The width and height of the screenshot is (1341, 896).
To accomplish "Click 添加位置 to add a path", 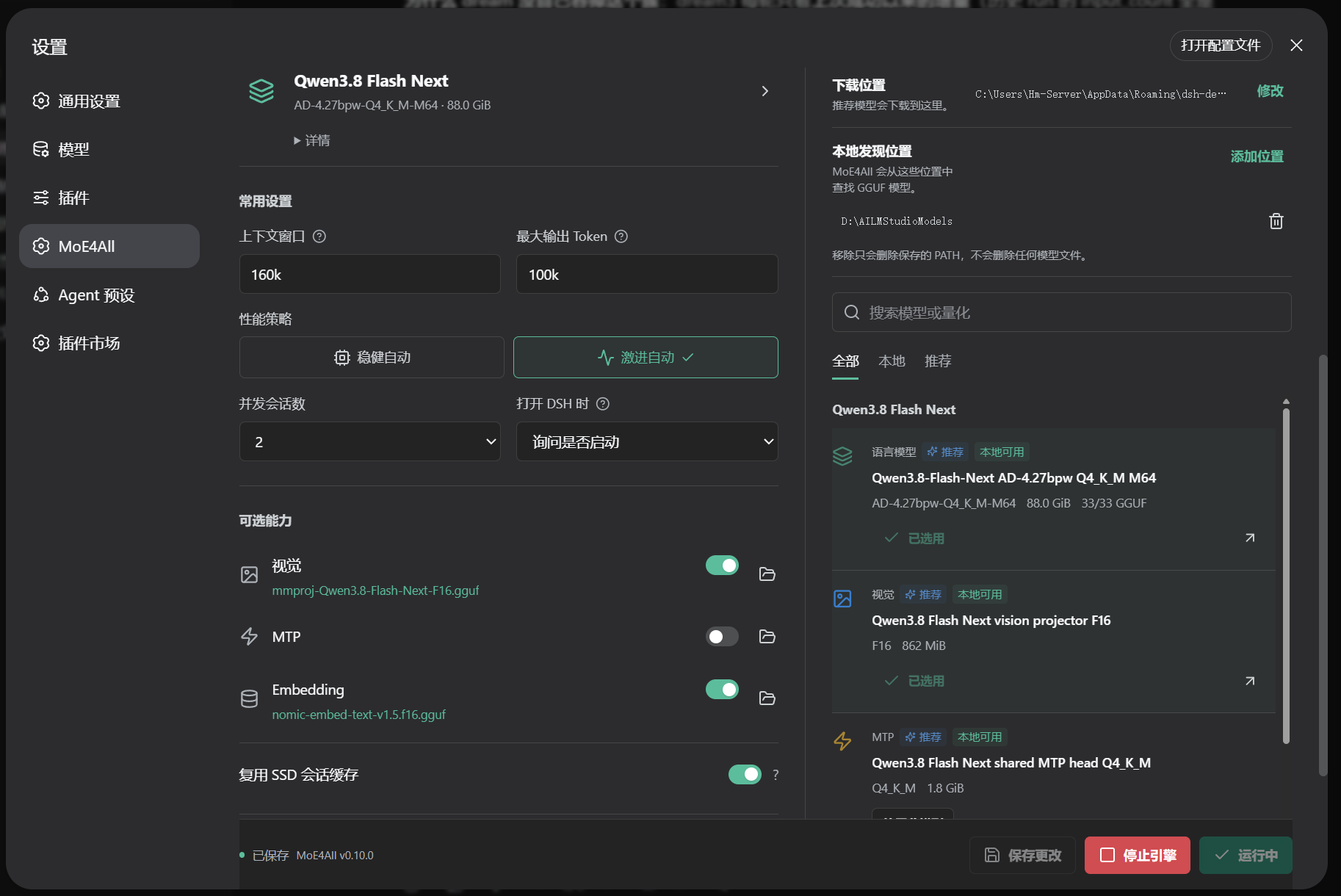I will (x=1257, y=156).
